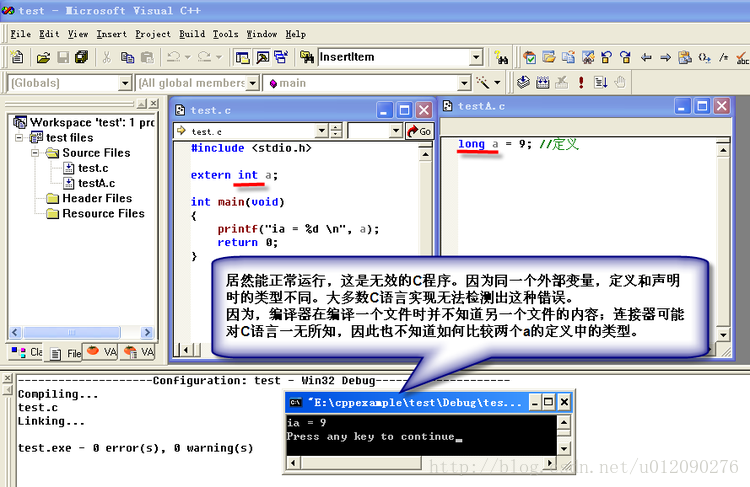The image size is (750, 487).
Task: Open test.c file list dropdown arrow
Action: click(322, 131)
